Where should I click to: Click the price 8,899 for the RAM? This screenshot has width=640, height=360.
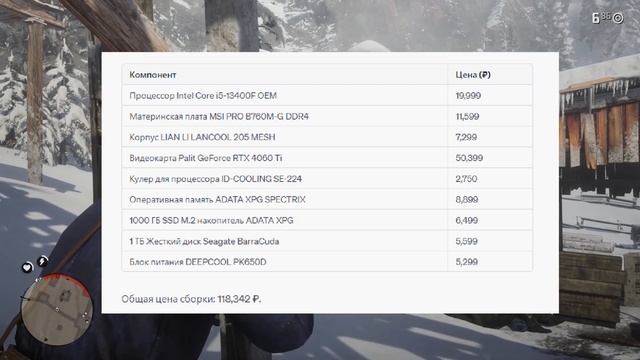pos(467,200)
